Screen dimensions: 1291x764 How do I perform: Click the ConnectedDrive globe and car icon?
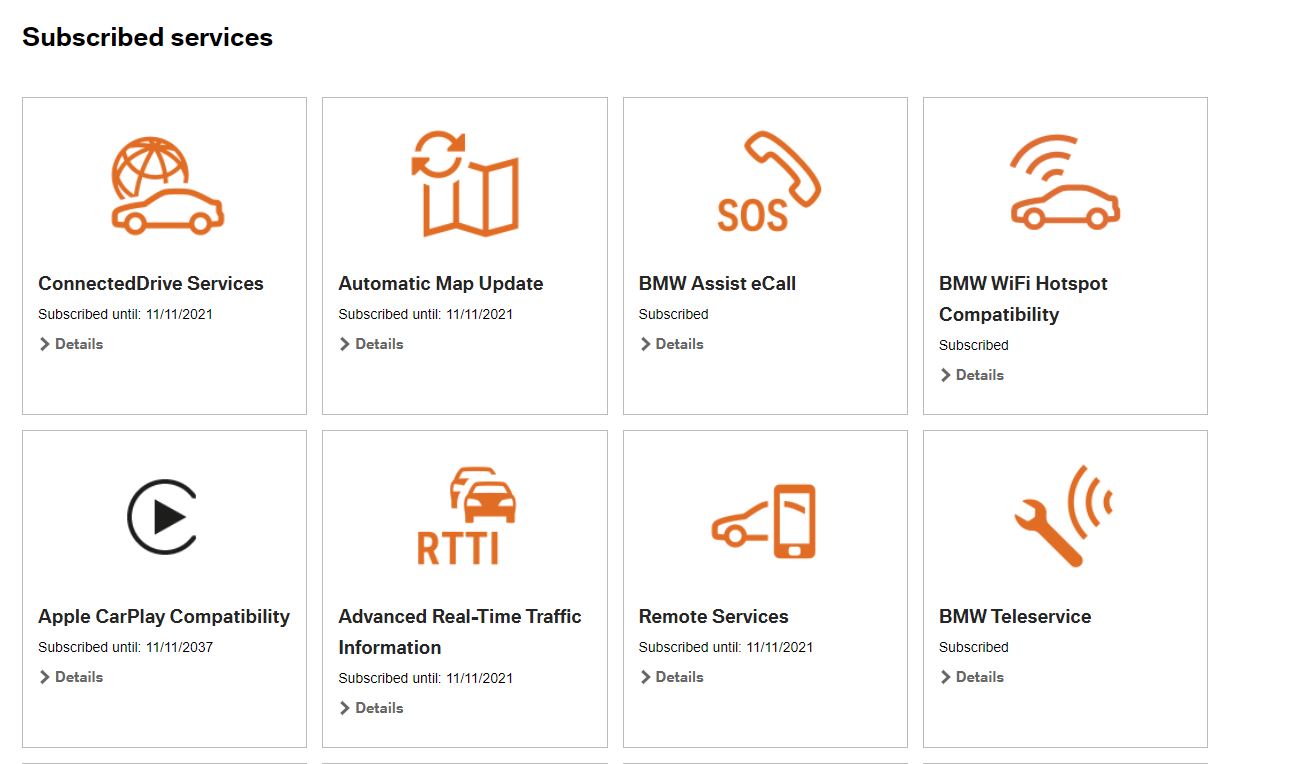[167, 186]
